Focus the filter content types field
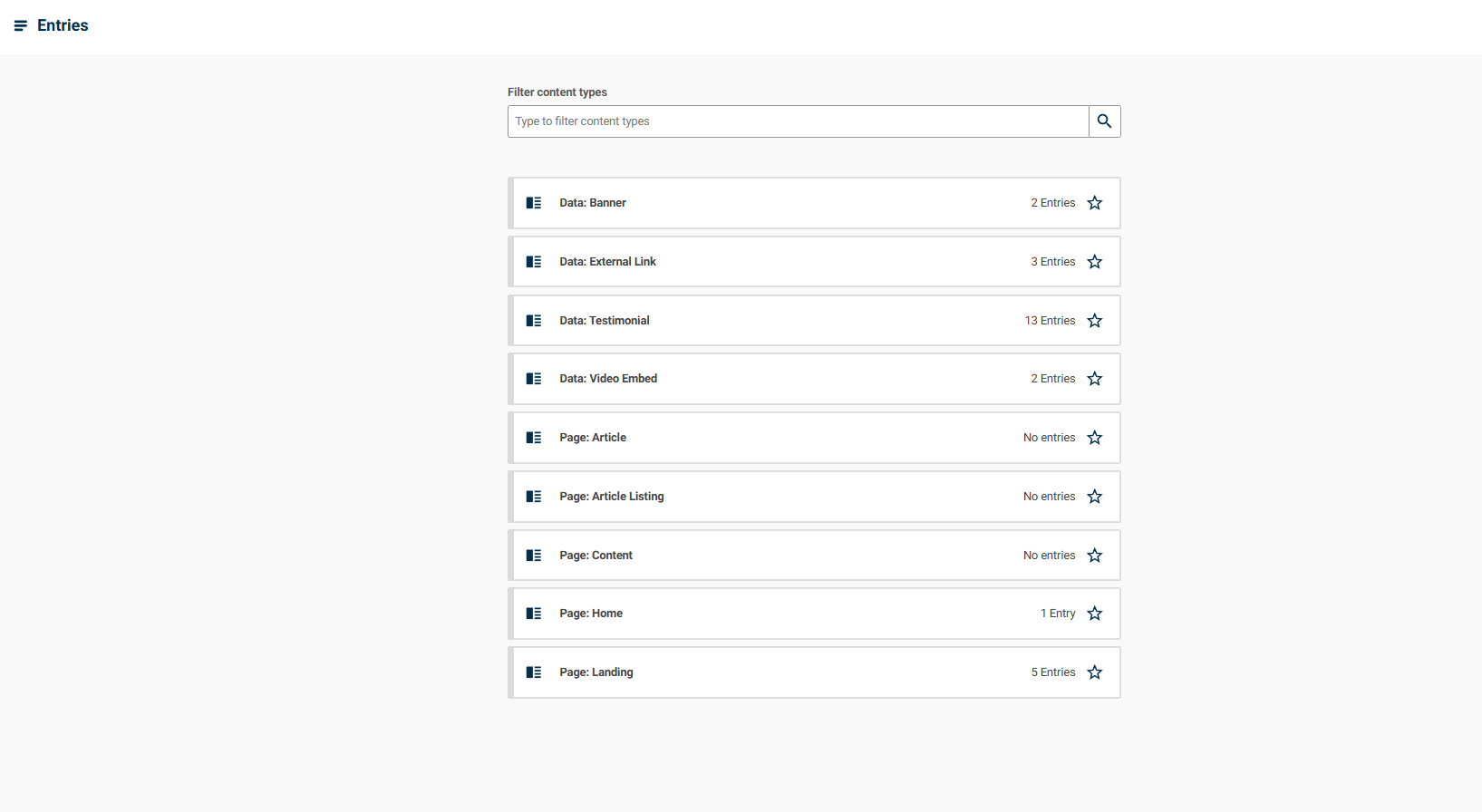The image size is (1482, 812). coord(798,121)
